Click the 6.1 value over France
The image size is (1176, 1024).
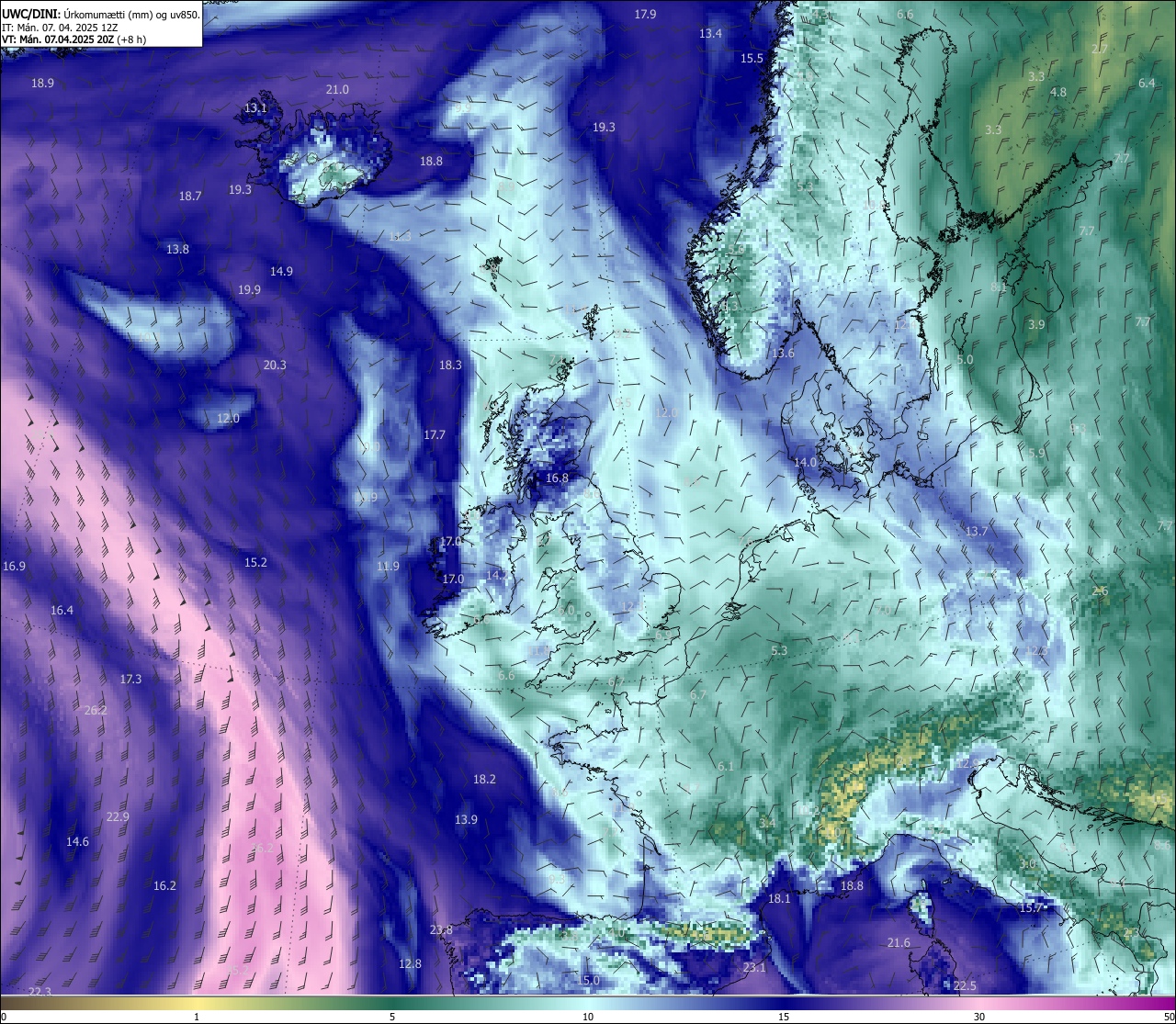726,766
